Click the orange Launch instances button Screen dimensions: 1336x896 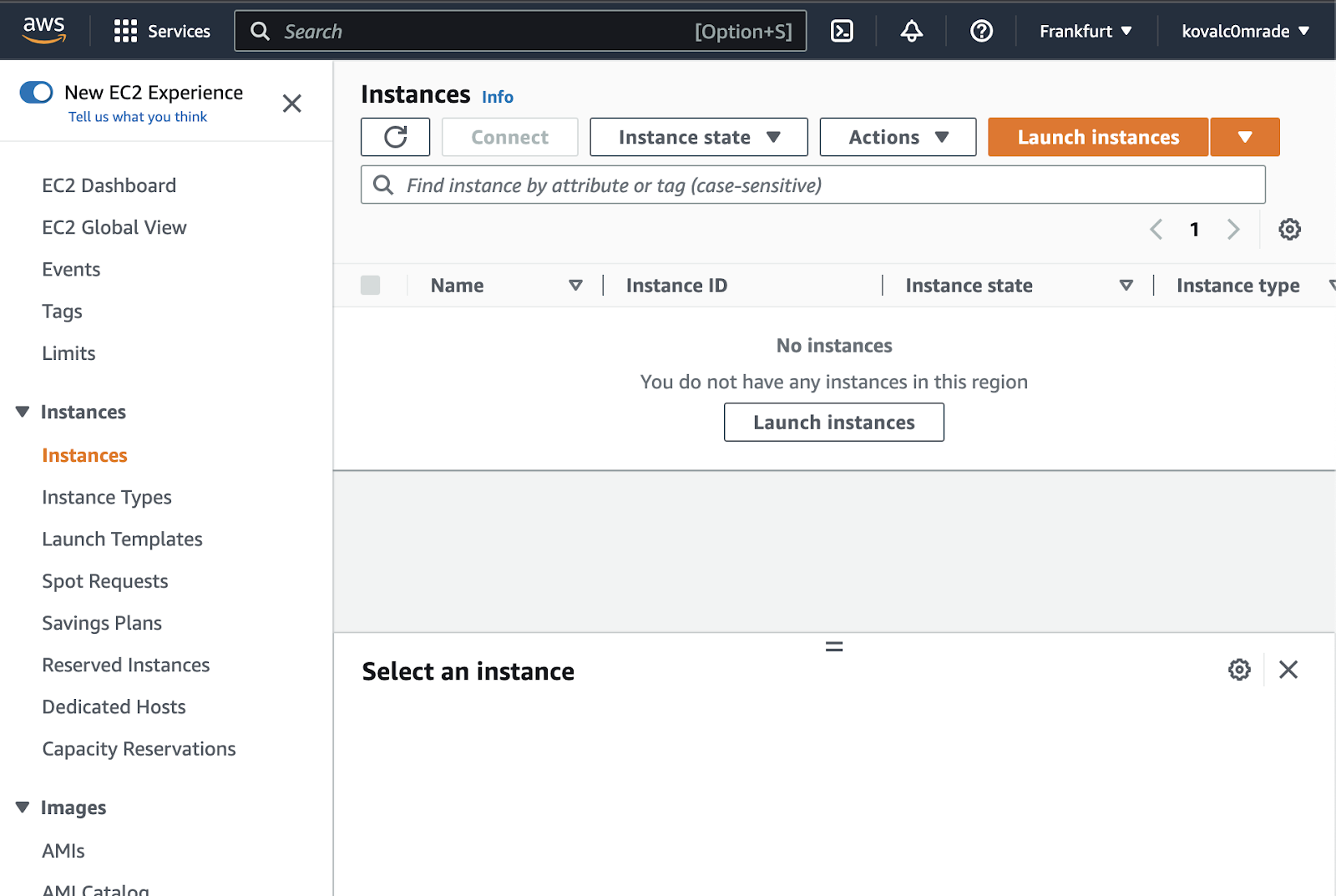[x=1098, y=137]
